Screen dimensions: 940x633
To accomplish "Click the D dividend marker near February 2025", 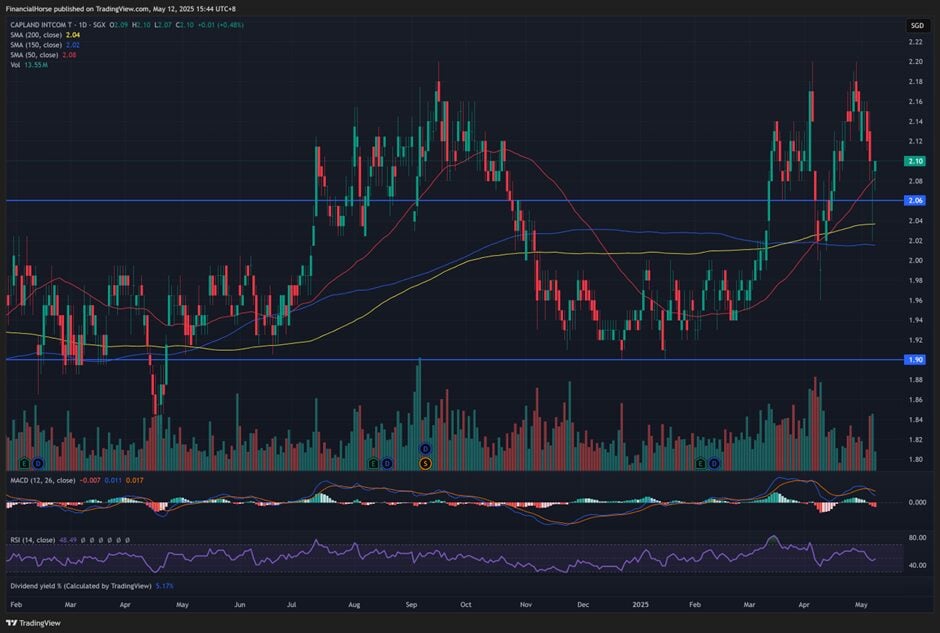I will [x=715, y=464].
